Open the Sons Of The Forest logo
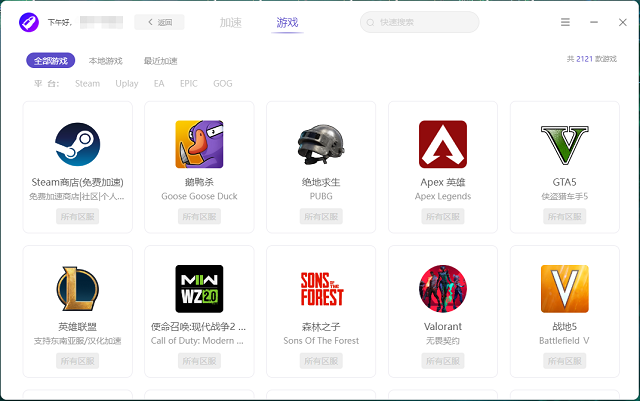 coord(322,289)
